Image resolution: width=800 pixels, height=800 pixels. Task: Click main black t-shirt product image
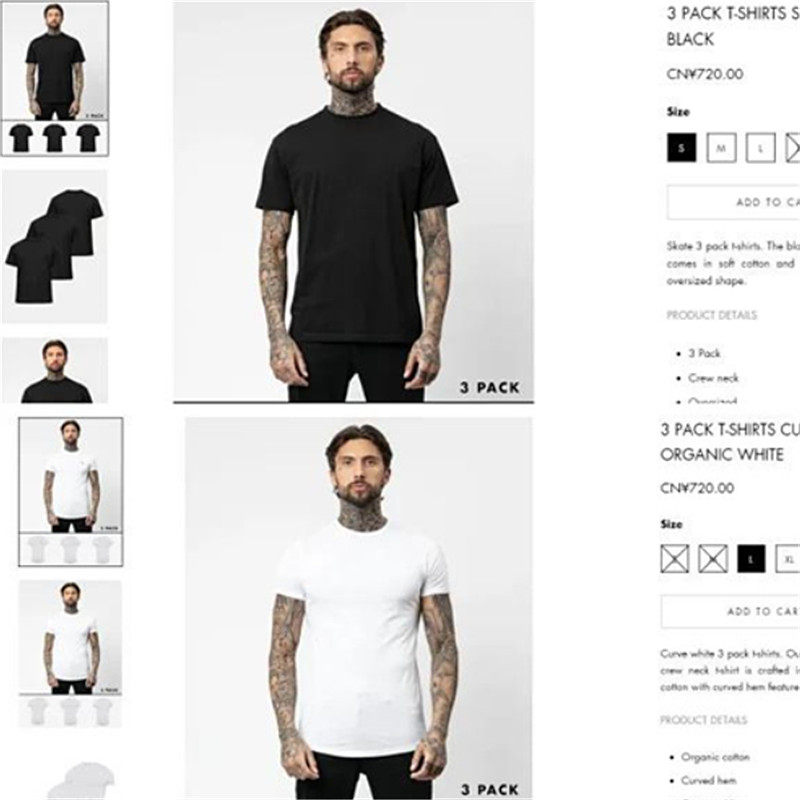click(x=354, y=202)
